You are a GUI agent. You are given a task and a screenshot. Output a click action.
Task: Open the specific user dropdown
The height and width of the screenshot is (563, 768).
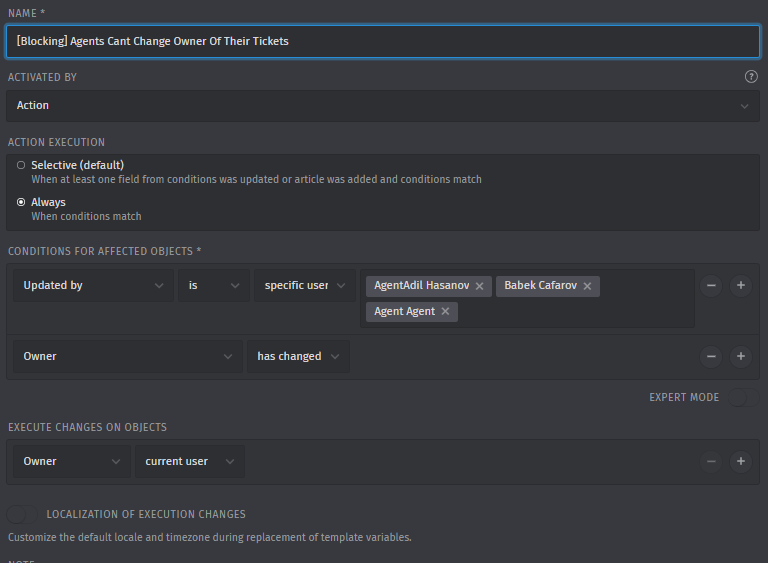pyautogui.click(x=305, y=285)
